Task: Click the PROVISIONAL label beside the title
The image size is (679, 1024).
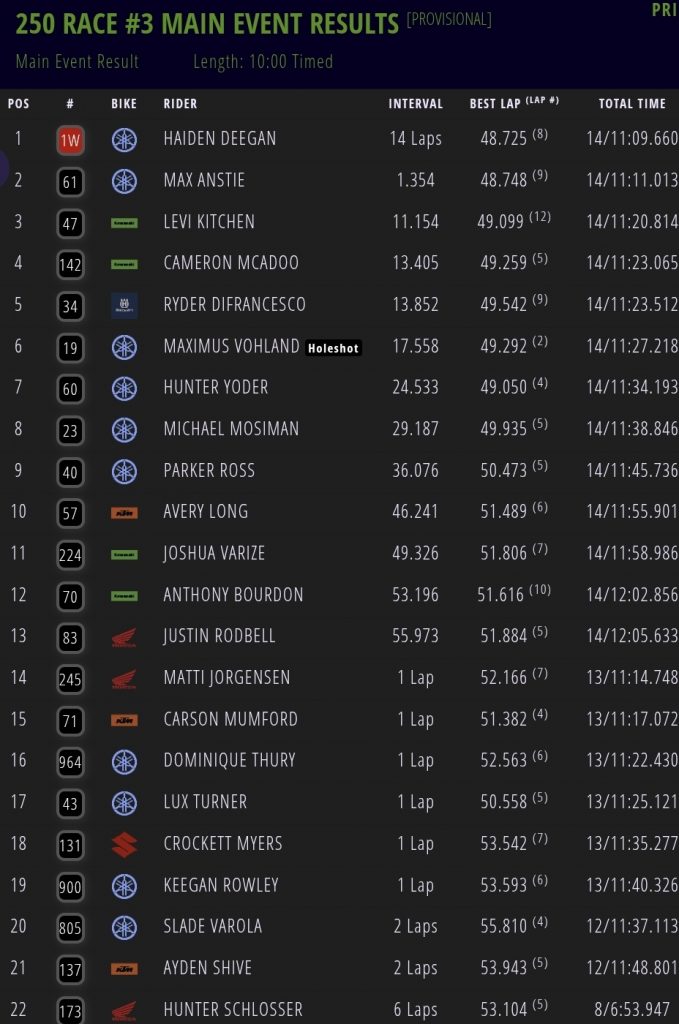Action: [x=449, y=19]
